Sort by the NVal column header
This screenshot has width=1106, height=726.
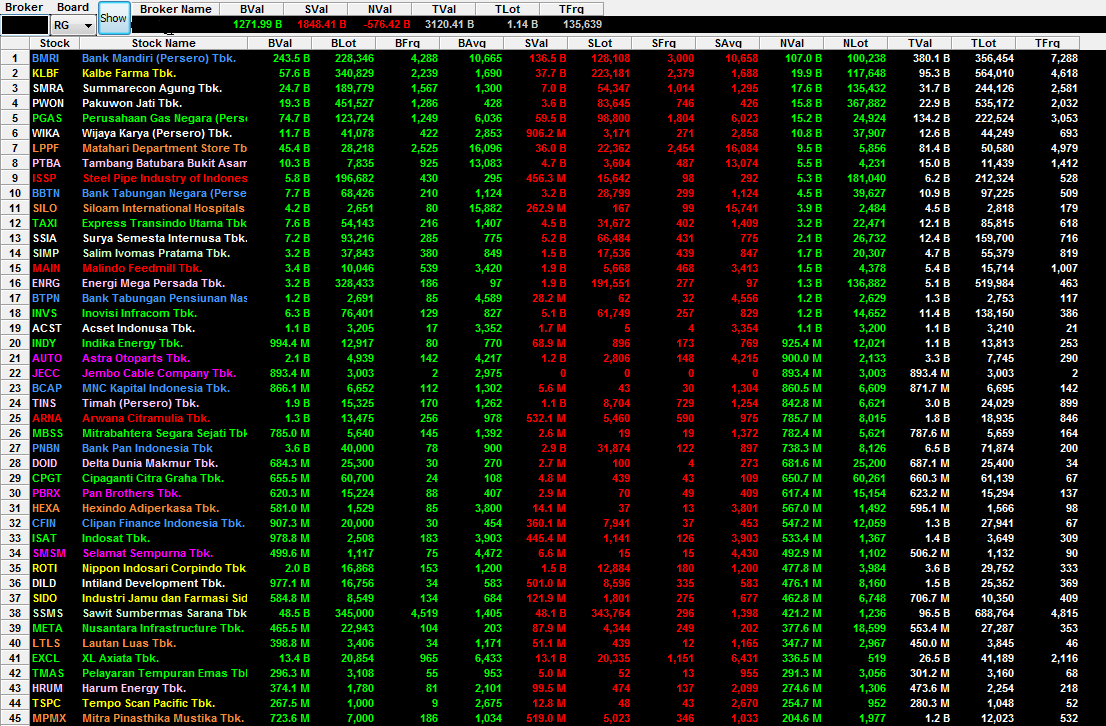tap(792, 44)
